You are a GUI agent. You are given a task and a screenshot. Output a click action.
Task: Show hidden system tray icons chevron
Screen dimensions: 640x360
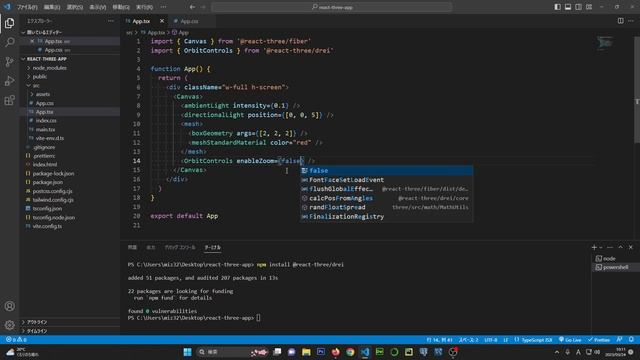(557, 352)
